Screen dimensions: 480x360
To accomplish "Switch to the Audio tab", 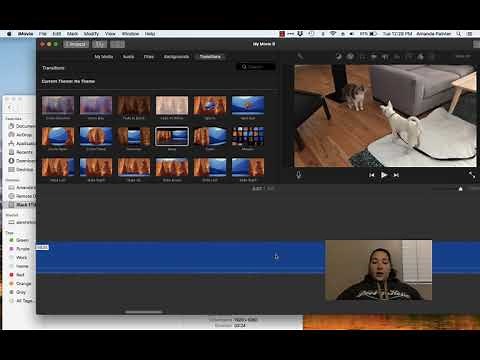I will tap(129, 57).
